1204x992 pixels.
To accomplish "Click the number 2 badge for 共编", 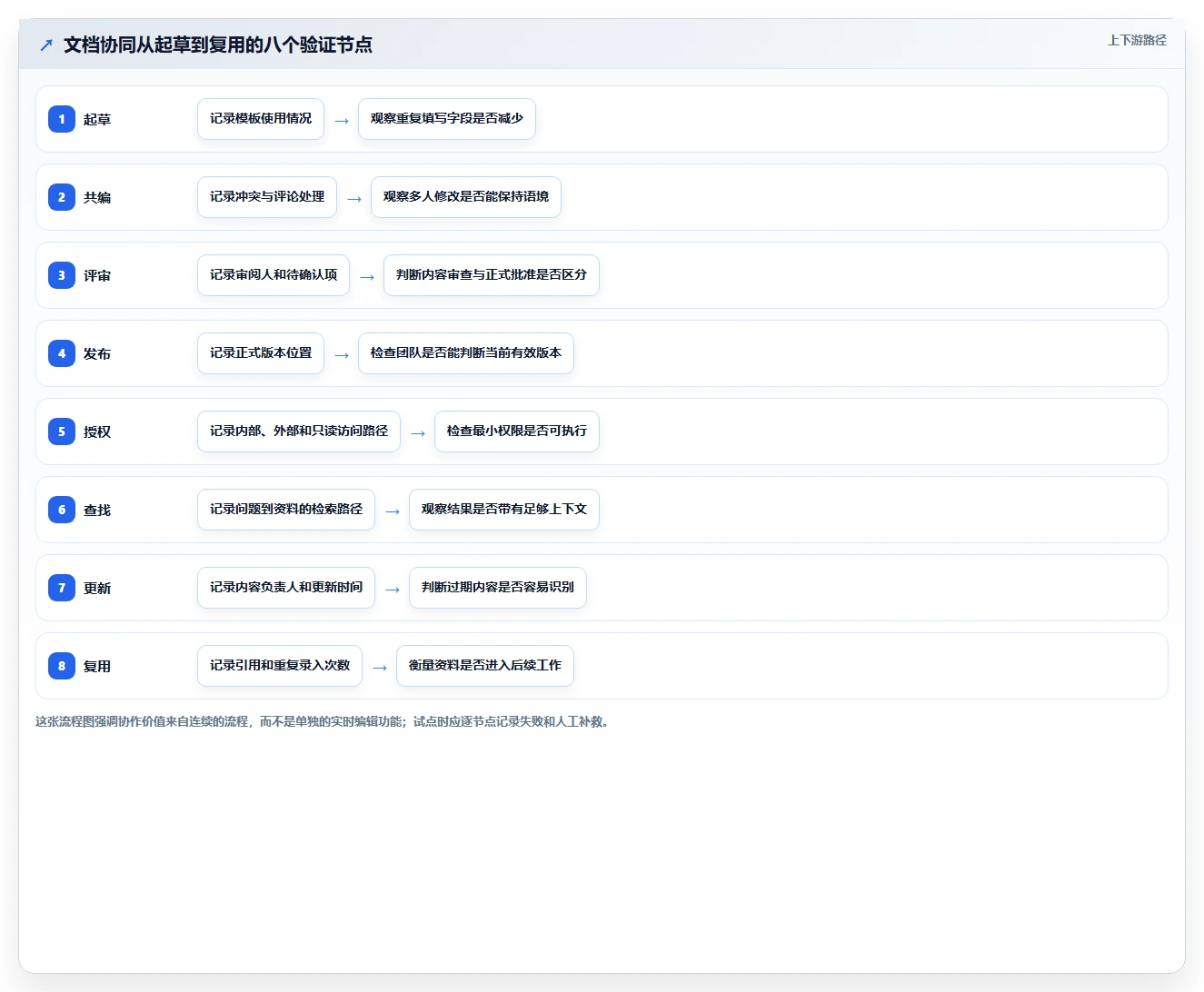I will [62, 197].
